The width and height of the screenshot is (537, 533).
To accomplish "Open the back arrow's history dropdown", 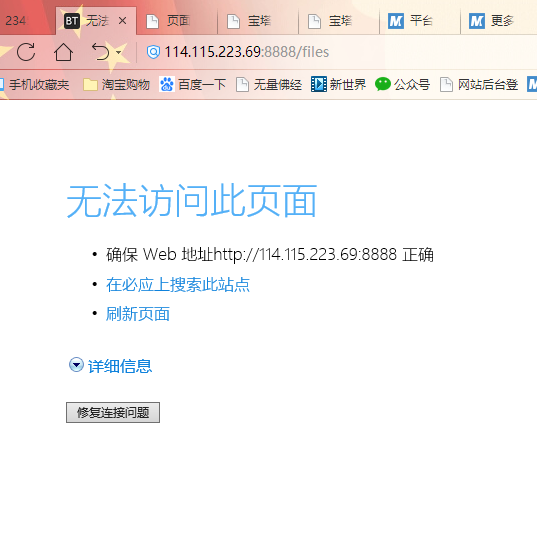I will [118, 52].
